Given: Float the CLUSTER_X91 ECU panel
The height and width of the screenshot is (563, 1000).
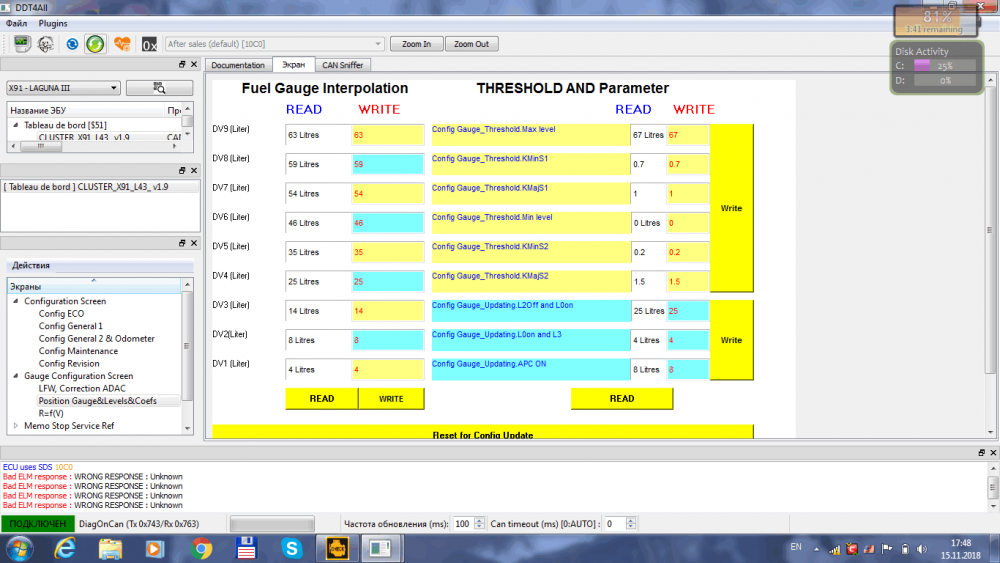Looking at the screenshot, I should click(182, 170).
